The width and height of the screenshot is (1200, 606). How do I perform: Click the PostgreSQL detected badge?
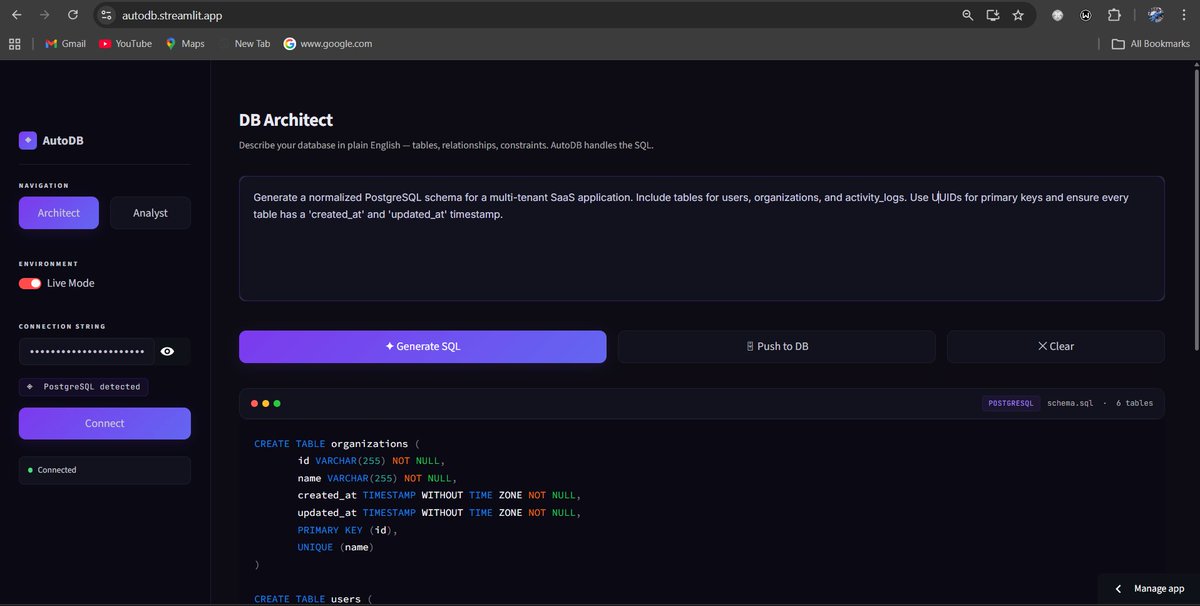[84, 386]
